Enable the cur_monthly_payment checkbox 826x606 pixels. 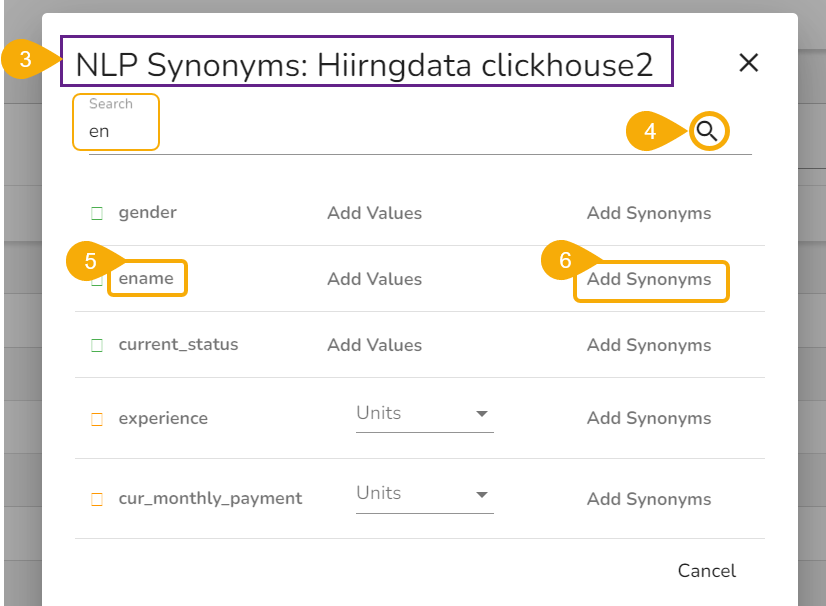tap(97, 499)
